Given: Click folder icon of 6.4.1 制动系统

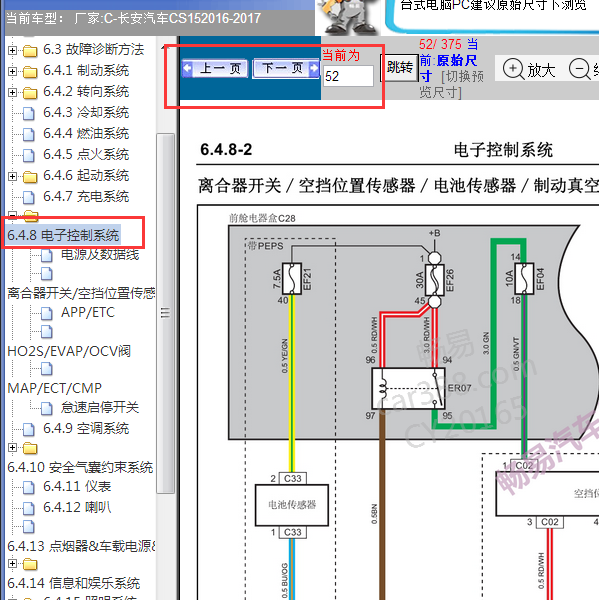Looking at the screenshot, I should [30, 72].
